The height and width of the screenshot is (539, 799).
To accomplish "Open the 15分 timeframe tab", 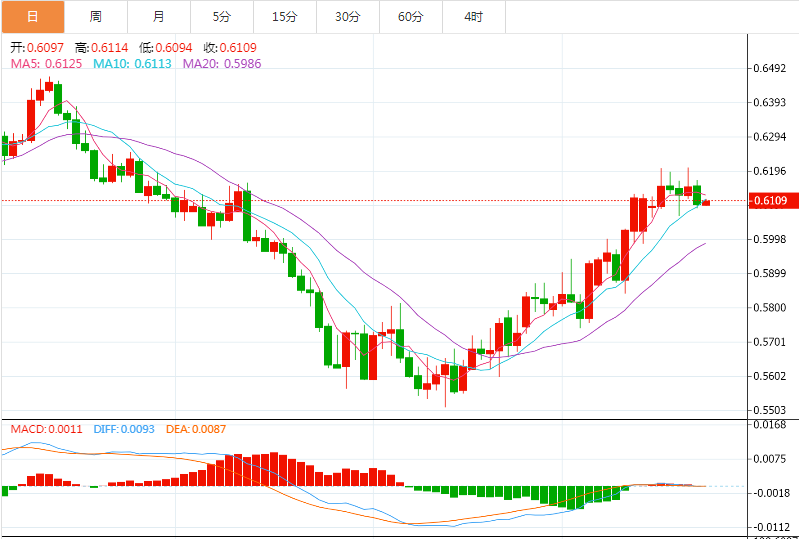I will [x=285, y=17].
